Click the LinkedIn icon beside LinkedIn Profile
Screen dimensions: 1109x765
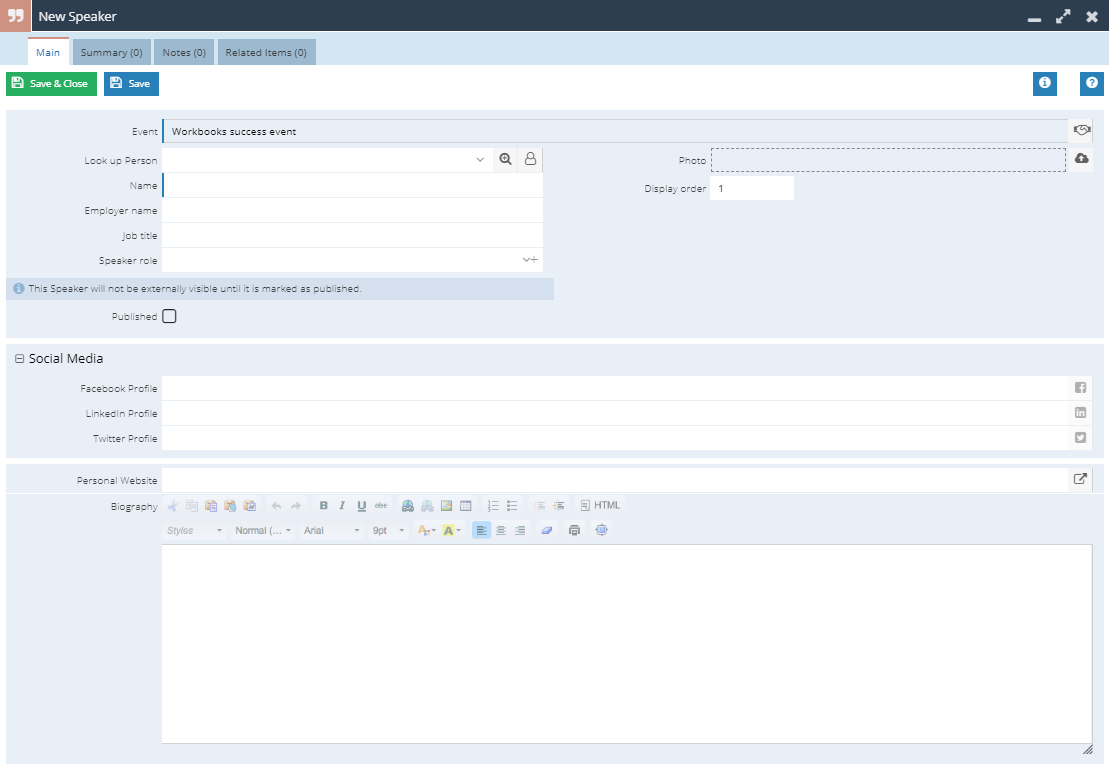pyautogui.click(x=1080, y=413)
